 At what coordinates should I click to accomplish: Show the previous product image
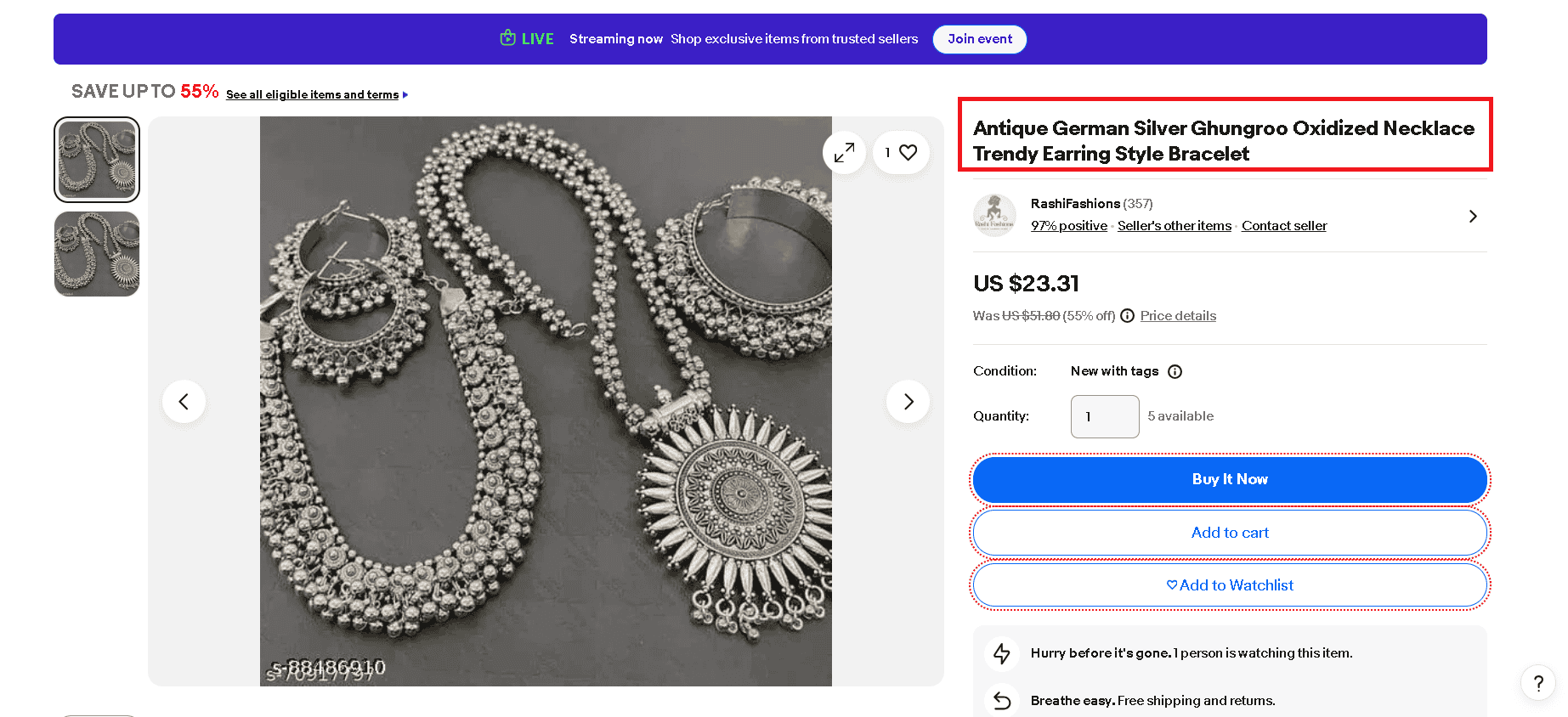(x=184, y=401)
